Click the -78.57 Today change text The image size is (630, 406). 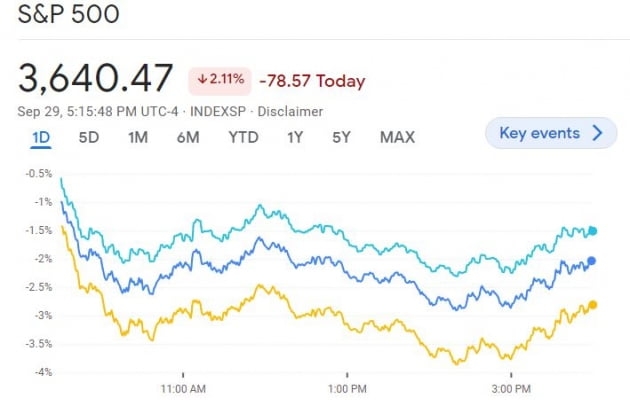[x=312, y=81]
